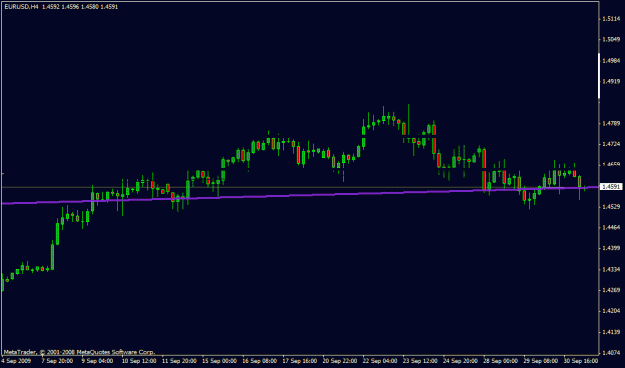This screenshot has height=368, width=625.
Task: Click price axis label 1.4269
Action: 611,290
